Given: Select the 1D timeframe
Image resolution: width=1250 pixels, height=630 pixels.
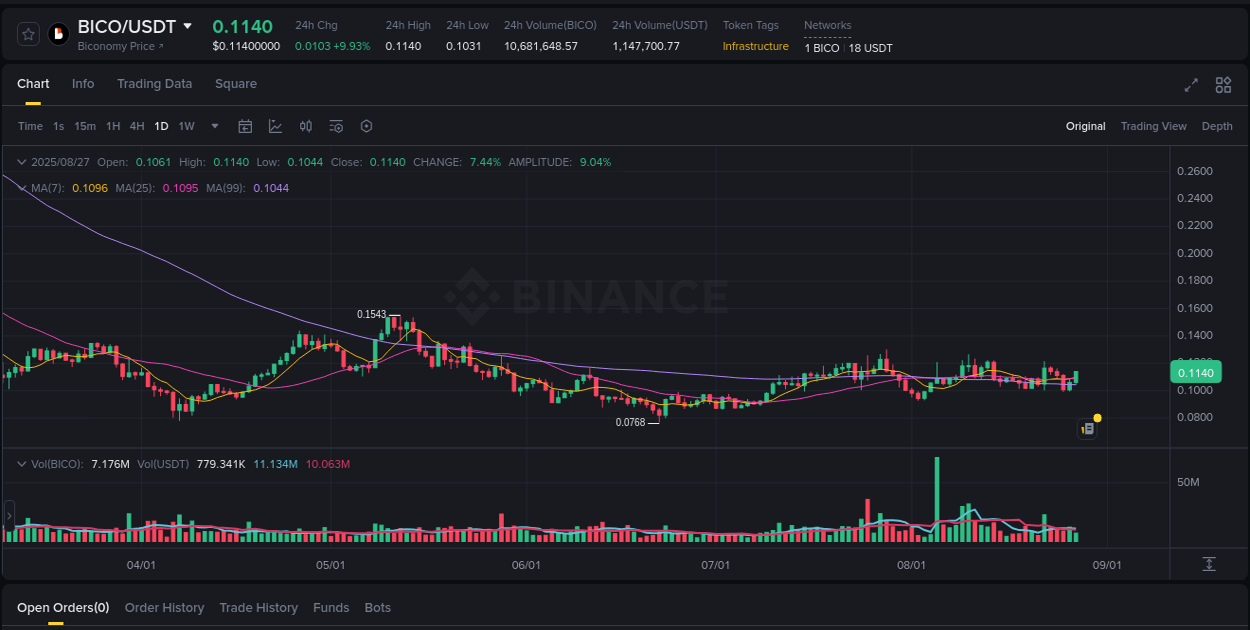Looking at the screenshot, I should [161, 126].
